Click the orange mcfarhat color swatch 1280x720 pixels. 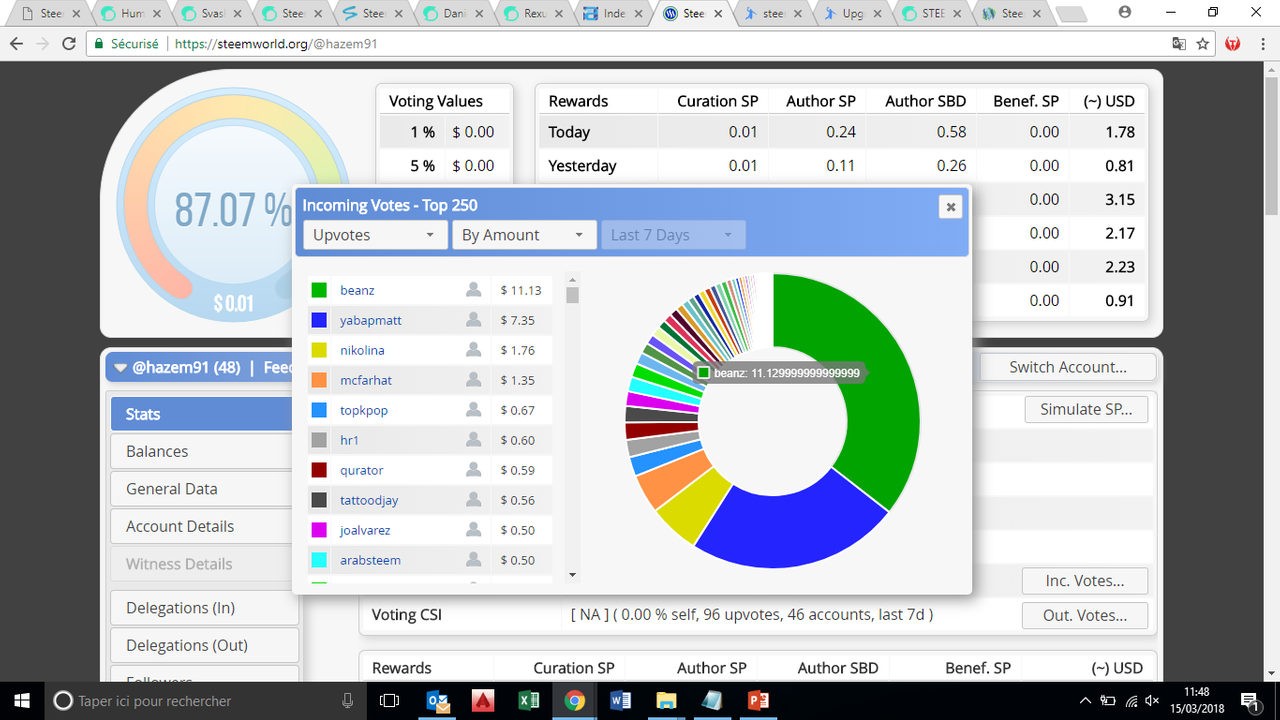click(319, 380)
